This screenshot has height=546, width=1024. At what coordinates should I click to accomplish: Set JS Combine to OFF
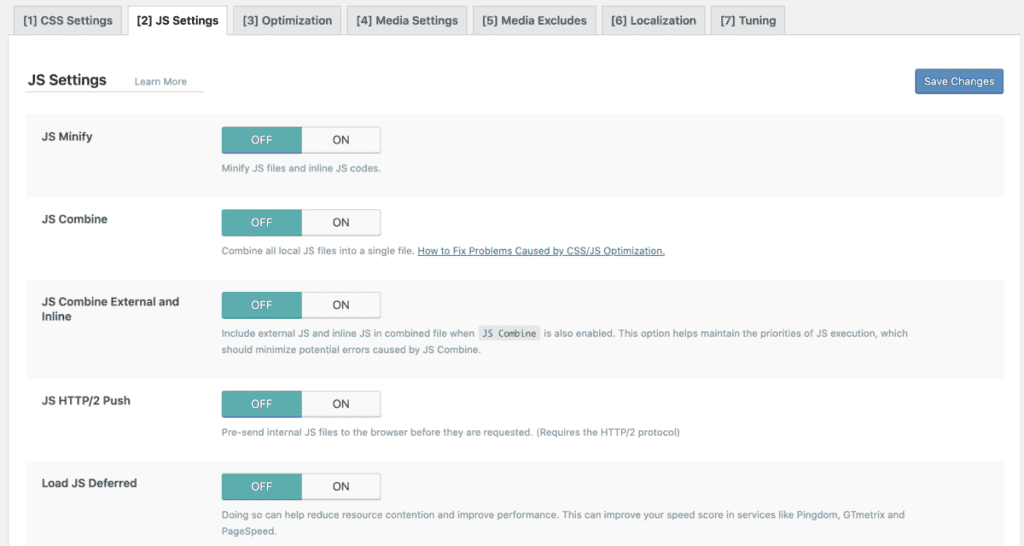click(x=261, y=222)
